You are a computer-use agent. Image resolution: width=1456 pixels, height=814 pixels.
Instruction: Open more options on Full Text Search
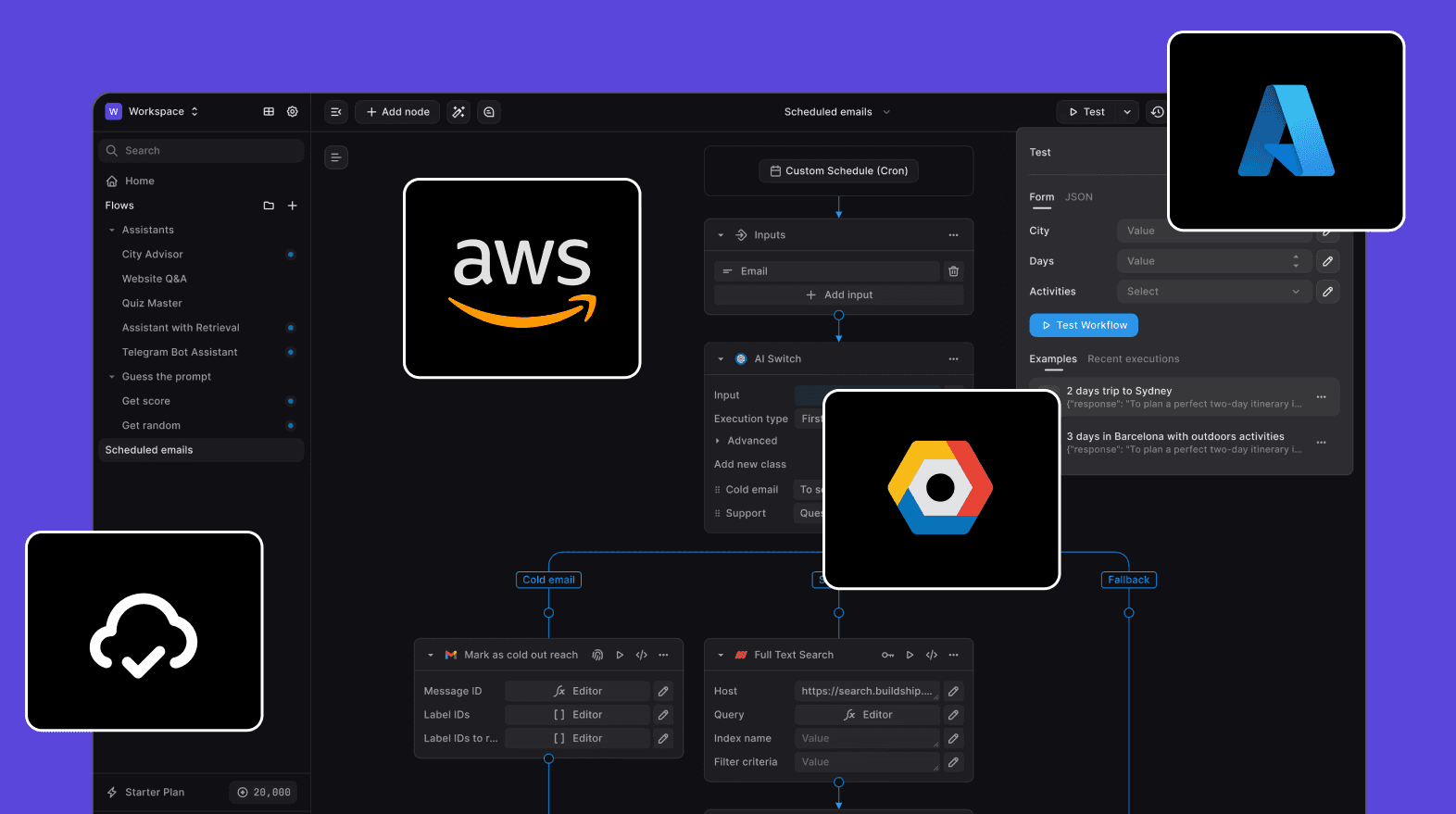953,655
